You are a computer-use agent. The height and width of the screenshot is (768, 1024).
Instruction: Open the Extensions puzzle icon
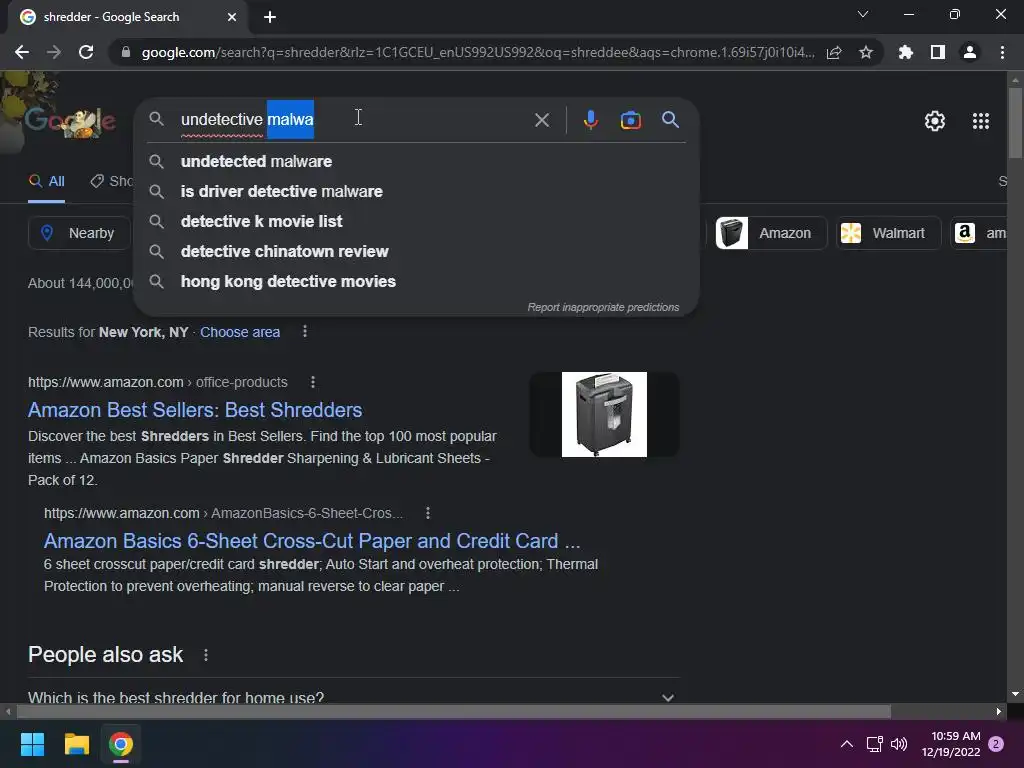(906, 52)
